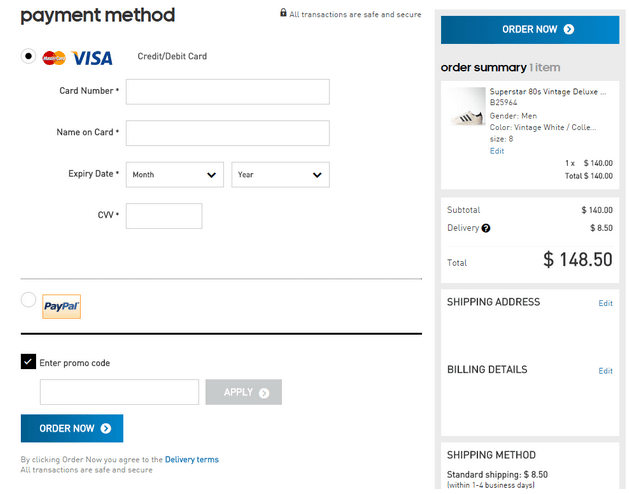Image resolution: width=629 pixels, height=494 pixels.
Task: Focus the Name on Card field
Action: coord(227,133)
